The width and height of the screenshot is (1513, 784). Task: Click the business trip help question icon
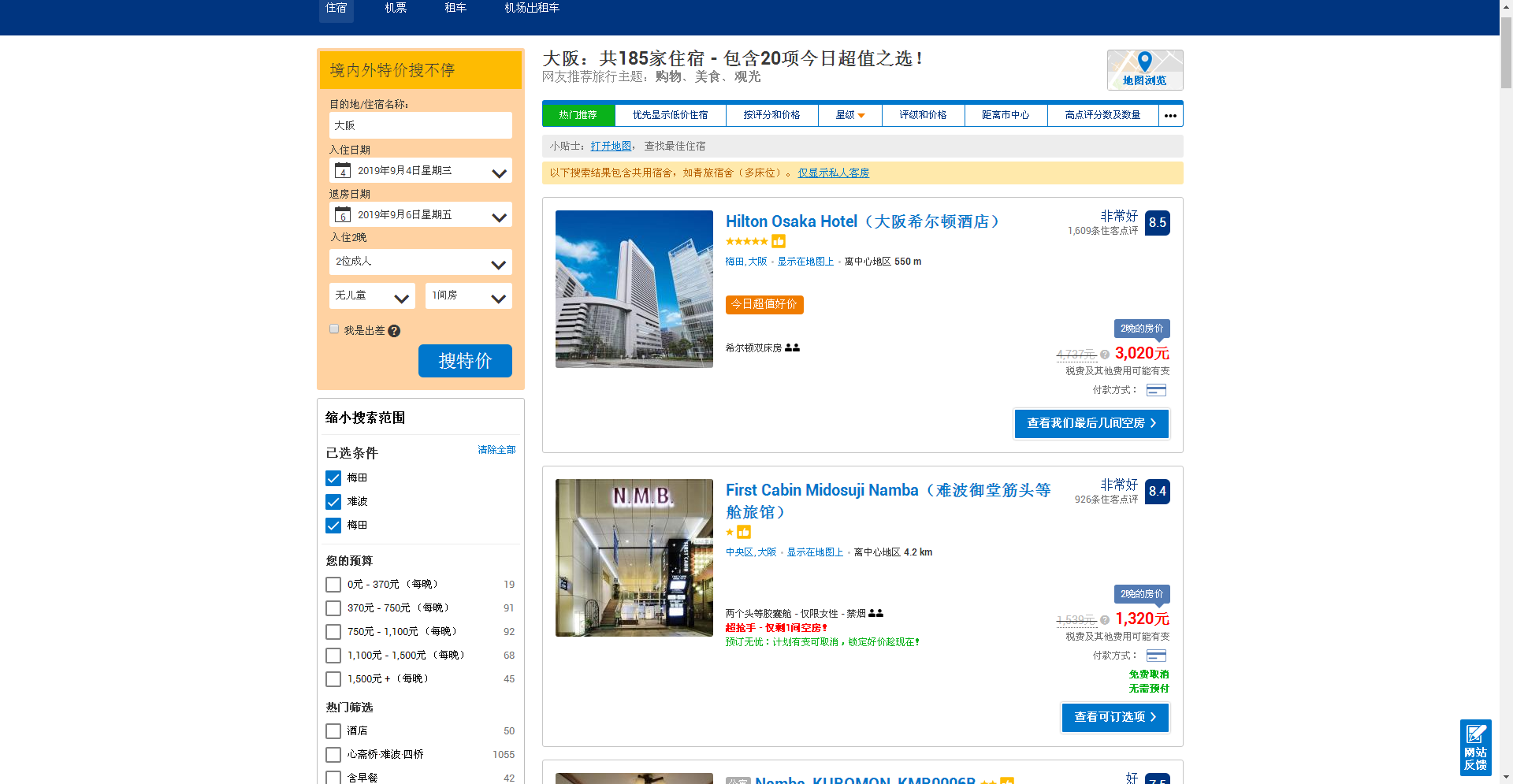pos(394,331)
